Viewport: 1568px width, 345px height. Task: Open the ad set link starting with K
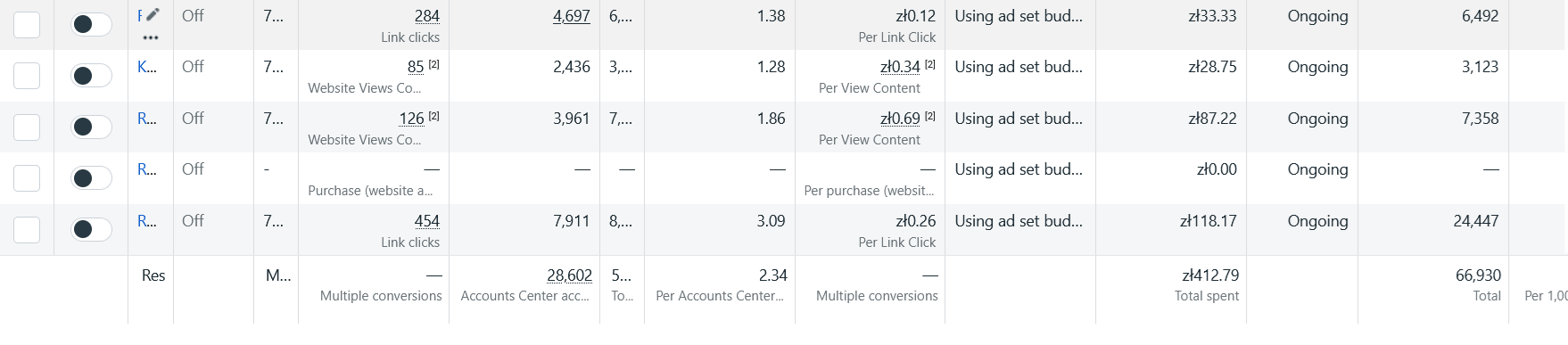click(x=147, y=67)
